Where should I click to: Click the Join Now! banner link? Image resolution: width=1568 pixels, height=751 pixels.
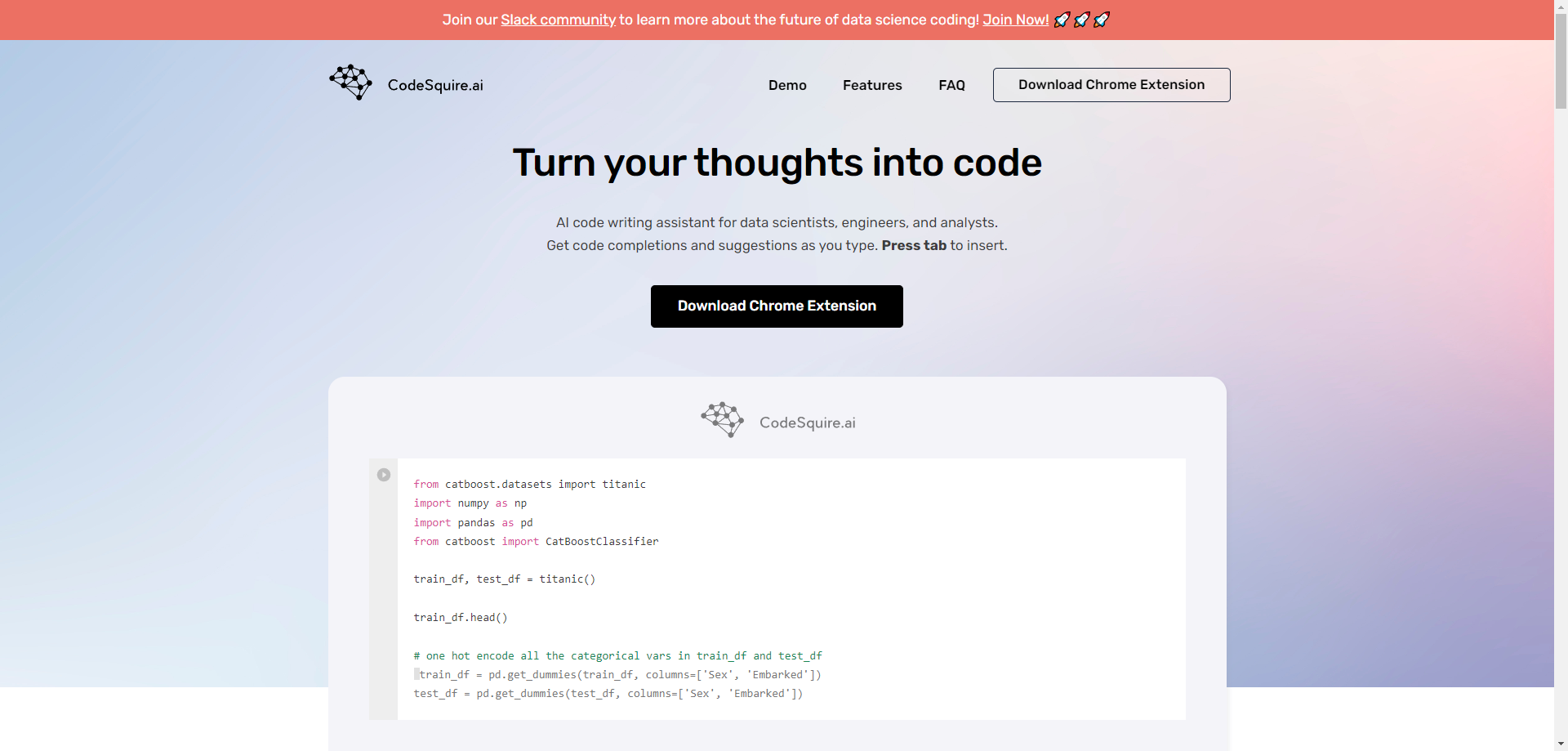tap(1015, 20)
